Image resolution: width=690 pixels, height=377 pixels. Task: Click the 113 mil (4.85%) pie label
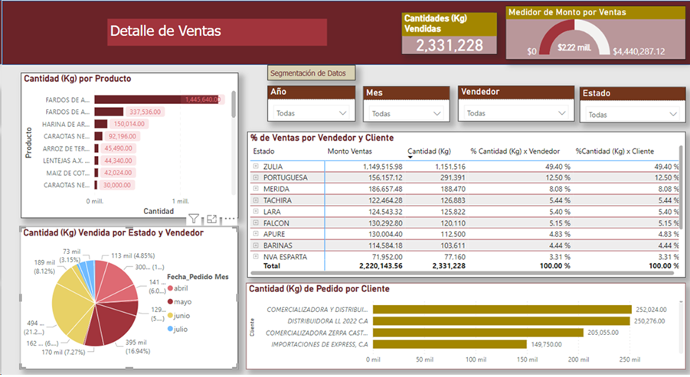[133, 256]
